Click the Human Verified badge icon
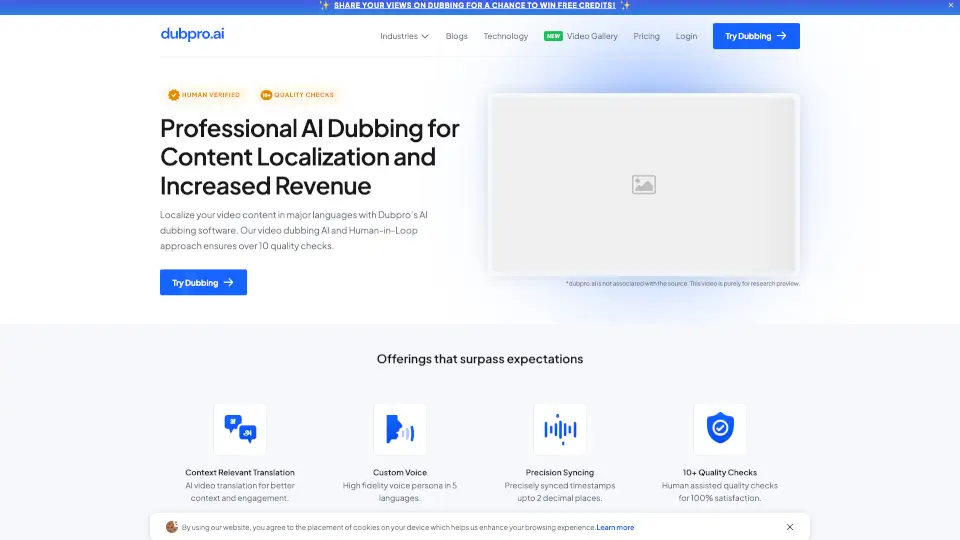The width and height of the screenshot is (960, 540). point(174,95)
